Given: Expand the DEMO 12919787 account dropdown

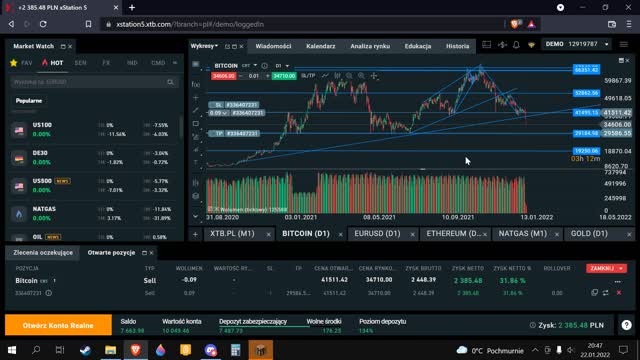Looking at the screenshot, I should (577, 44).
